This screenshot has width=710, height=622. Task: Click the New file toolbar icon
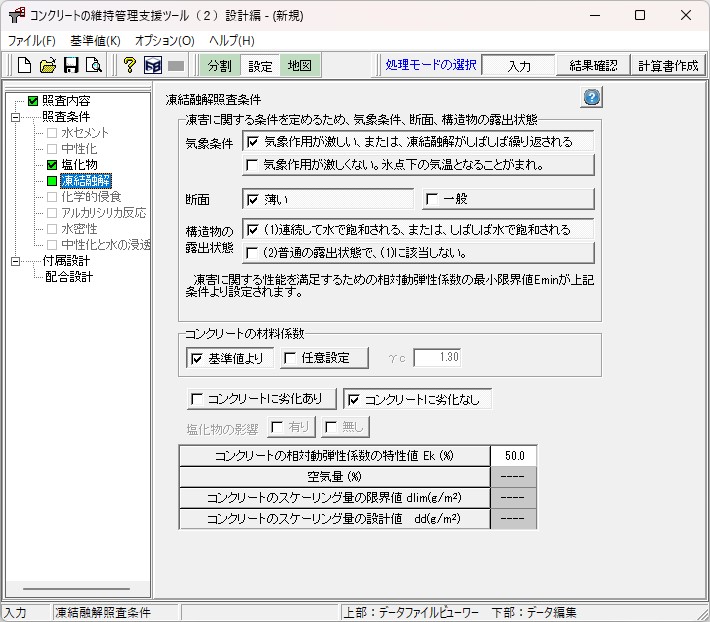pyautogui.click(x=24, y=66)
